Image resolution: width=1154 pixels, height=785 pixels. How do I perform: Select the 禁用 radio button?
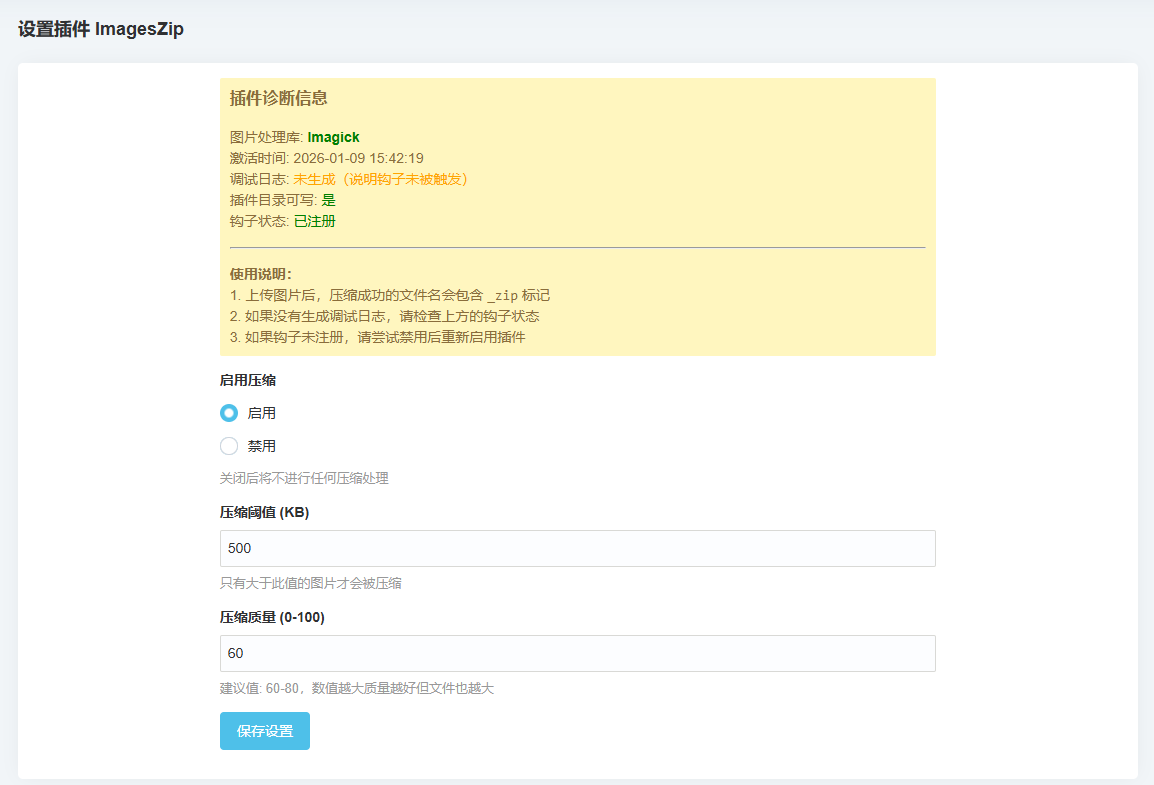tap(229, 446)
